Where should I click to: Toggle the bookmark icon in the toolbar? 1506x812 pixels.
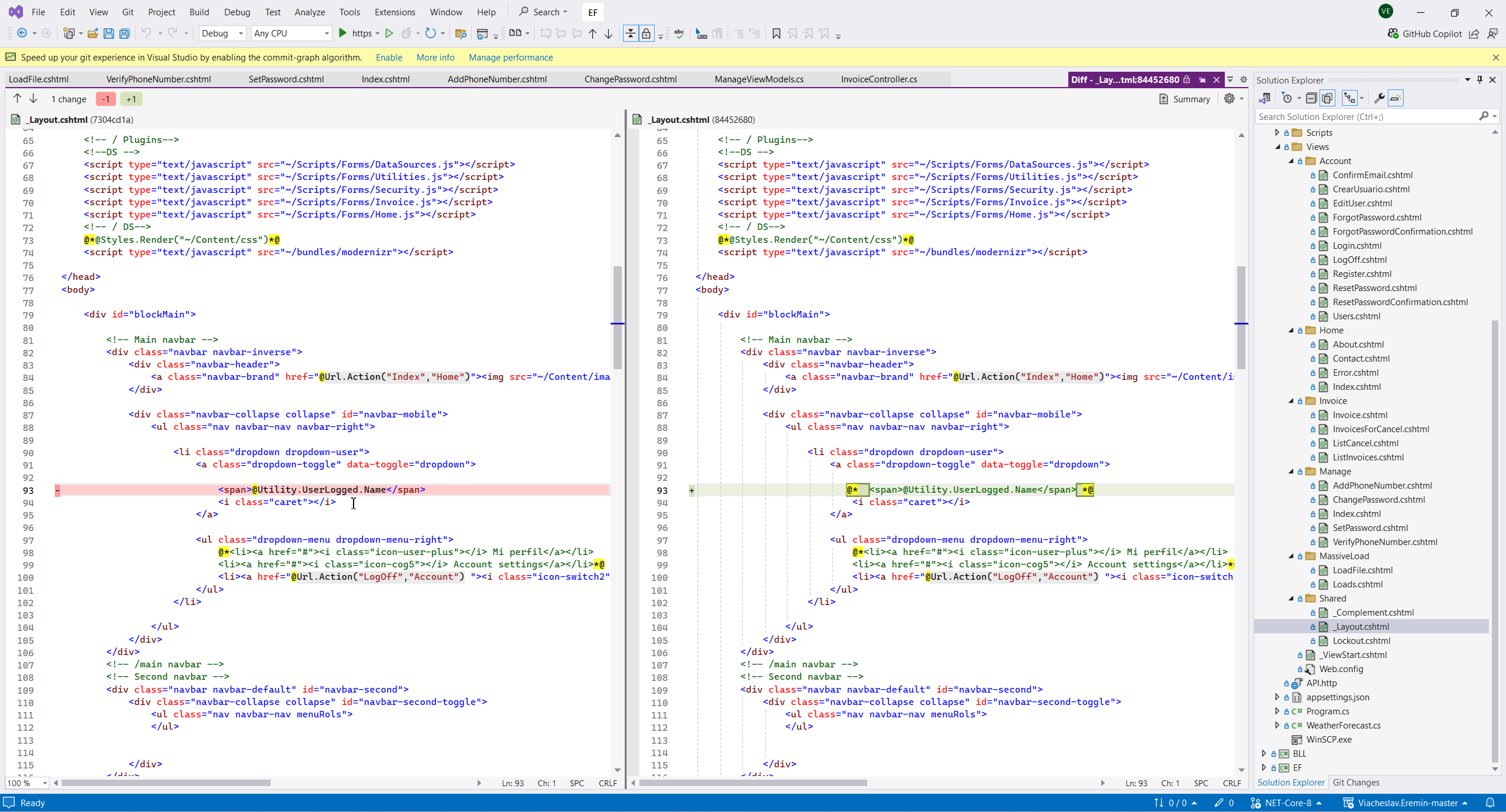[776, 34]
